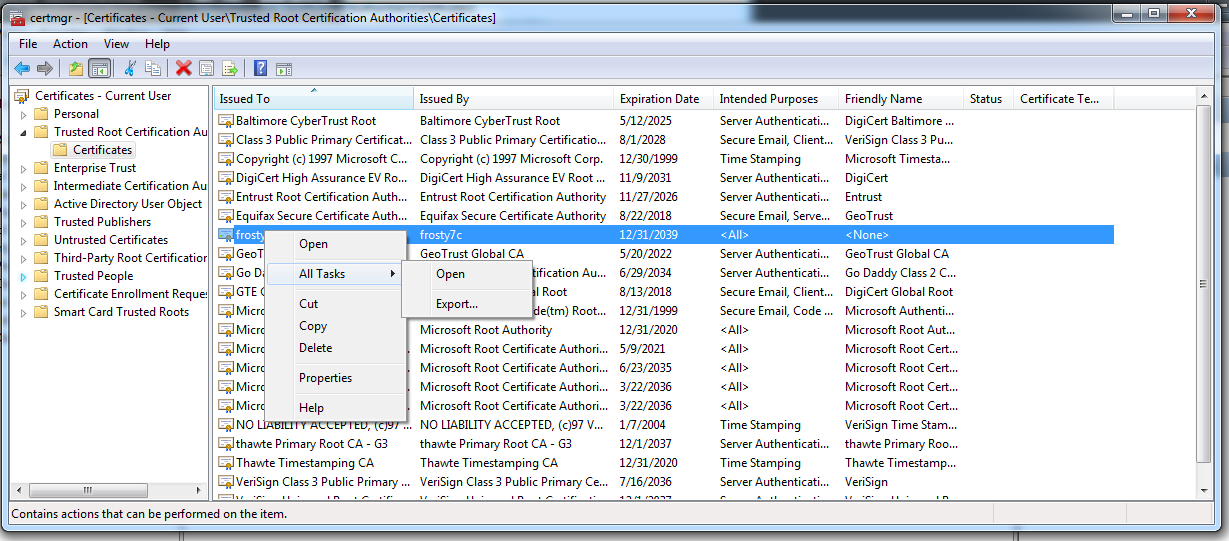The width and height of the screenshot is (1229, 541).
Task: Click Copyright (c) 1997 Microsoft certificate icon
Action: tap(226, 159)
